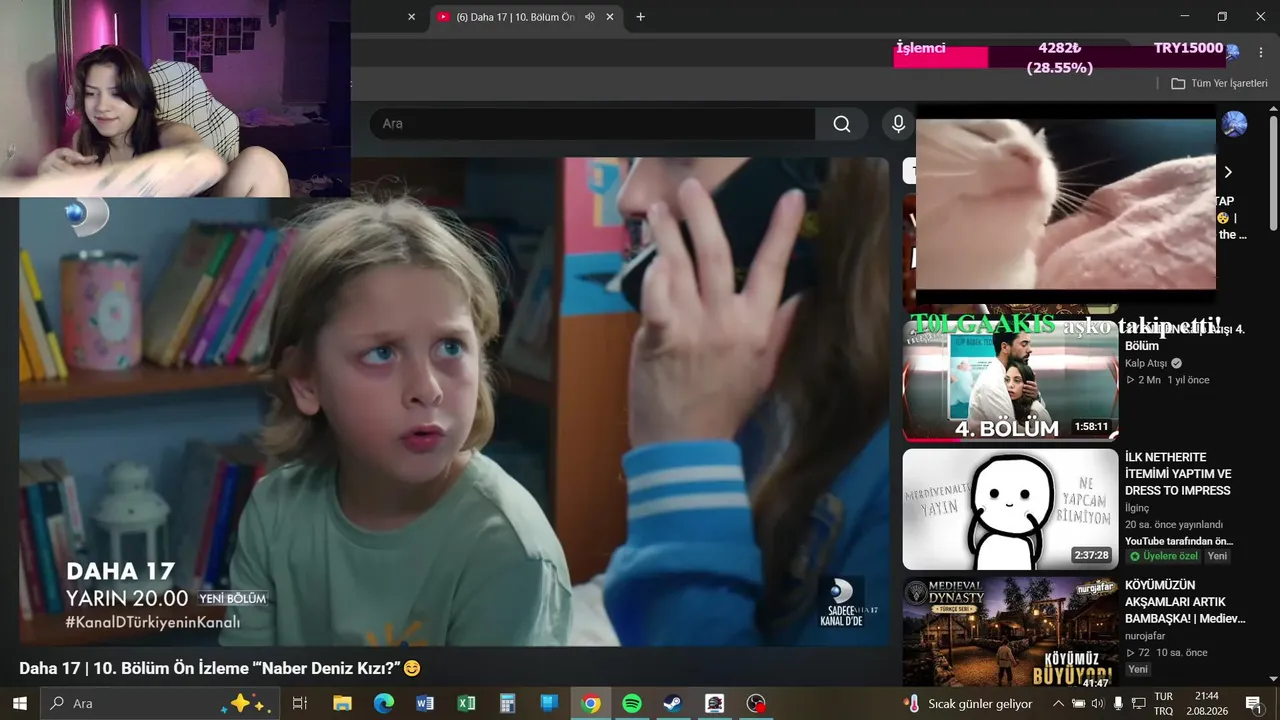
Task: Open the Tüm Yer İşaretleri bookmarks folder
Action: click(x=1219, y=84)
